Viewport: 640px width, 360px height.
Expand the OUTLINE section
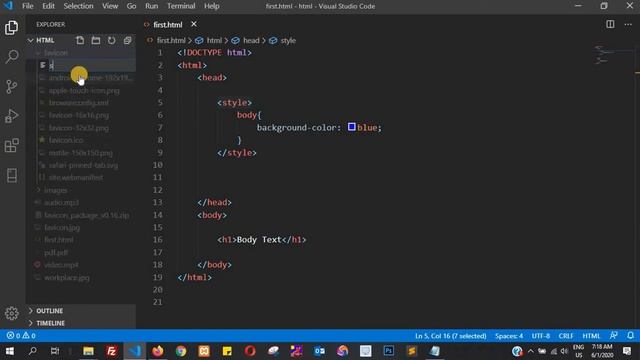coord(49,311)
